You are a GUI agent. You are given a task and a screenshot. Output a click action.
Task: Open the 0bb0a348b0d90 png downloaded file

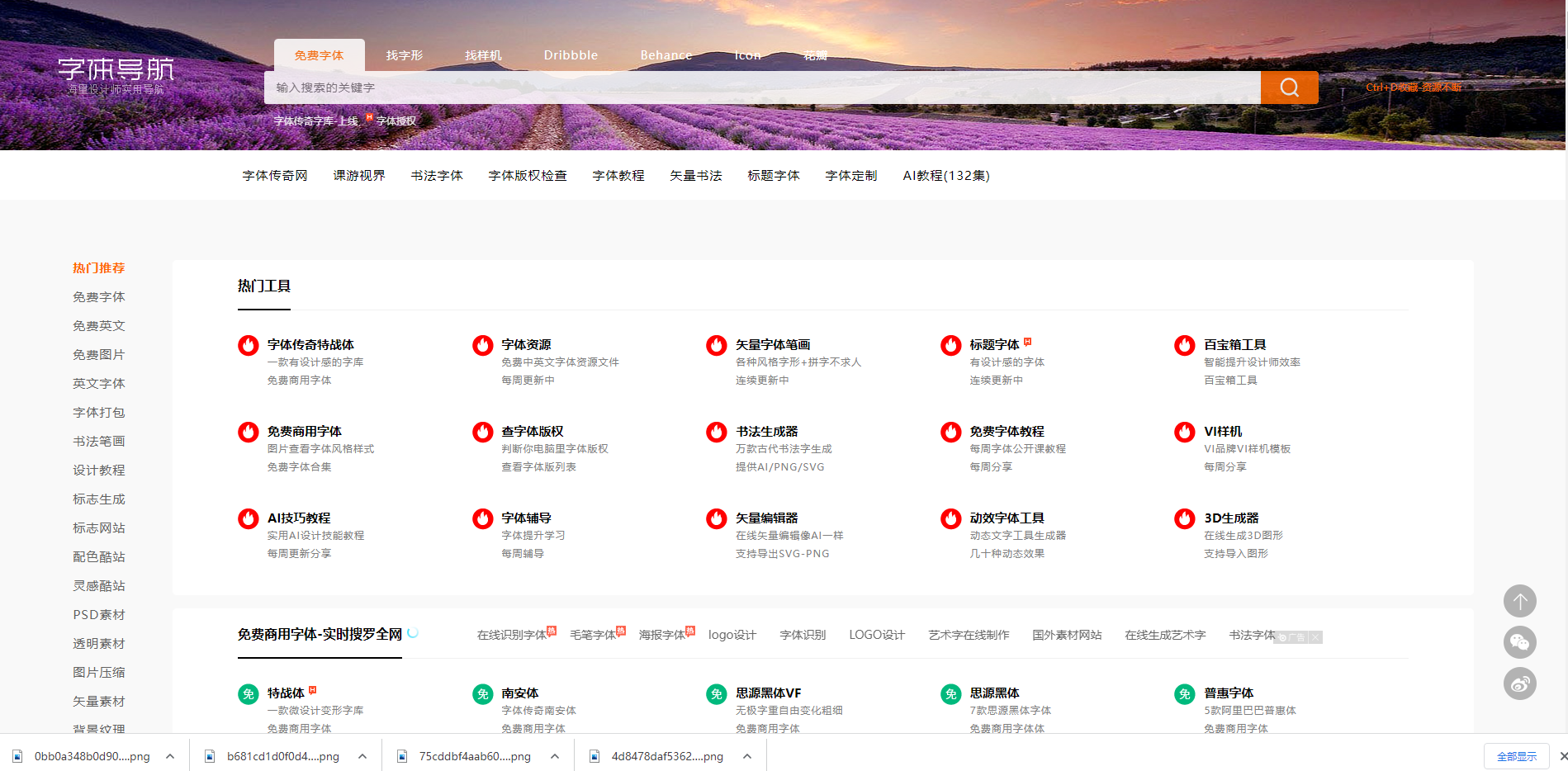coord(83,756)
